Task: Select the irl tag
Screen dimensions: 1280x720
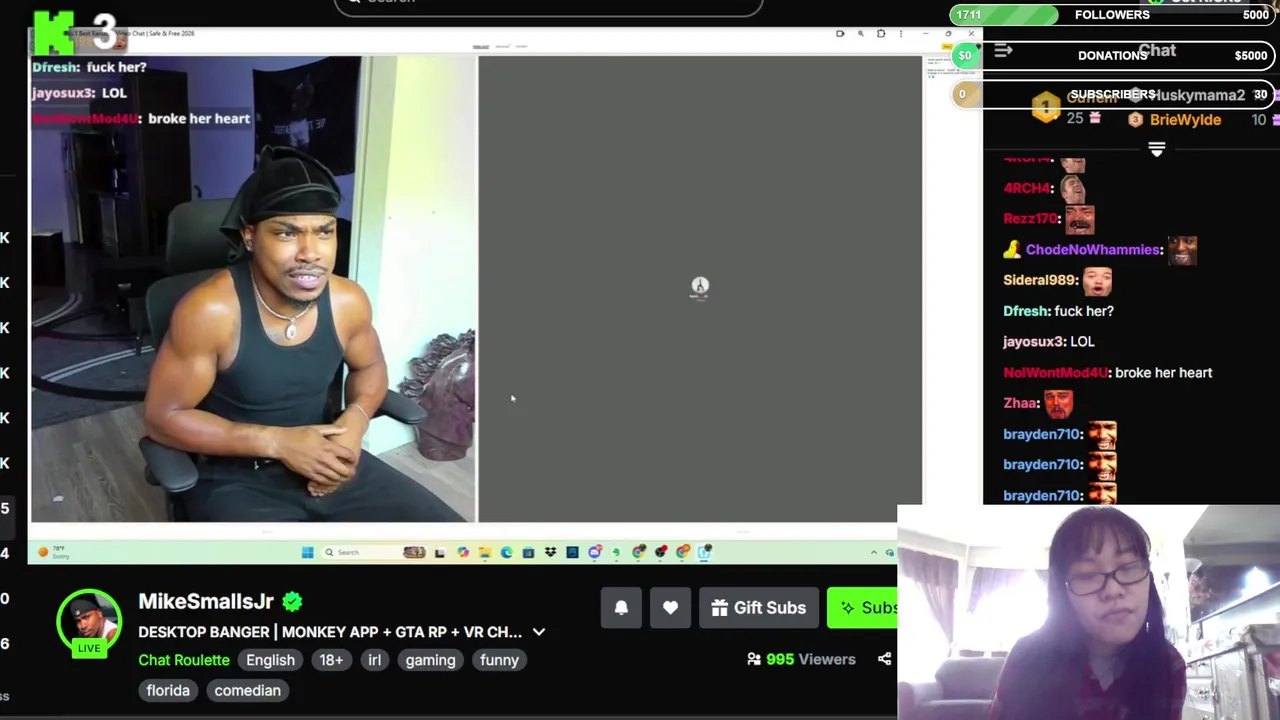Action: 374,660
